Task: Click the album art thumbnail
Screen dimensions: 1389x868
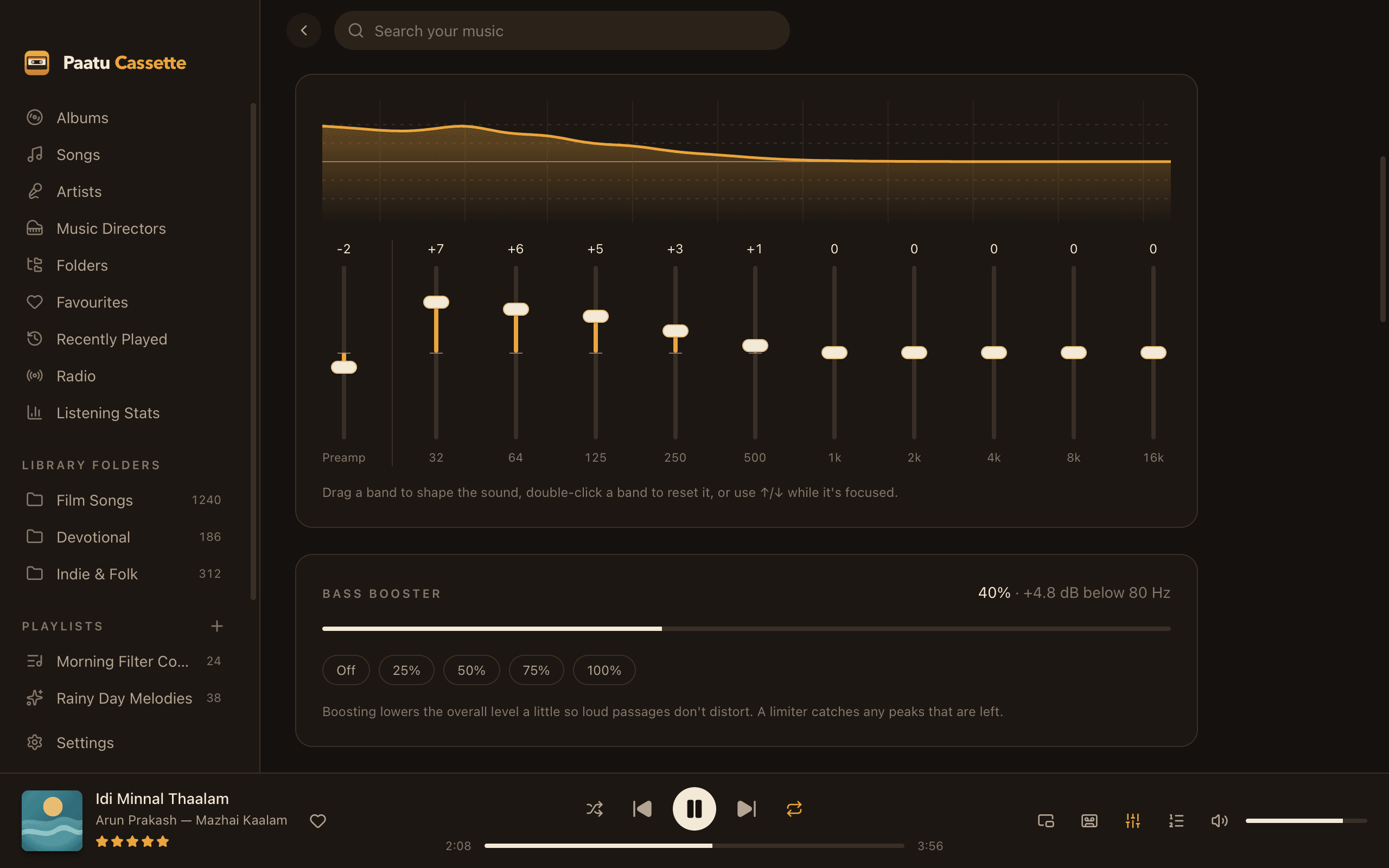Action: [52, 821]
